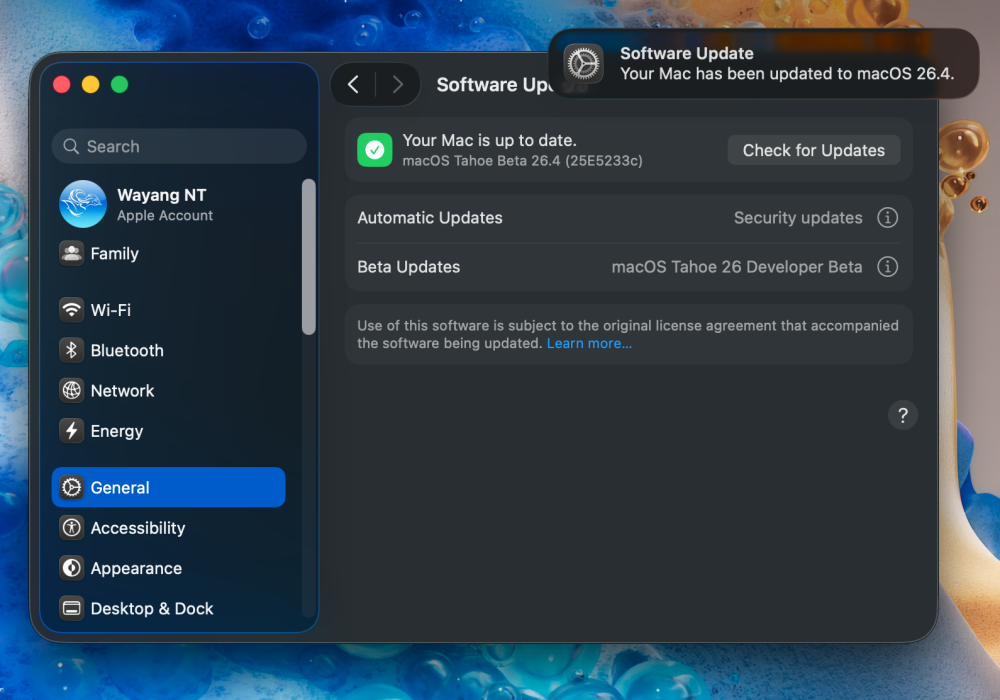The width and height of the screenshot is (1000, 700).
Task: Click 'Your Mac is up to date.' text
Action: coord(489,140)
